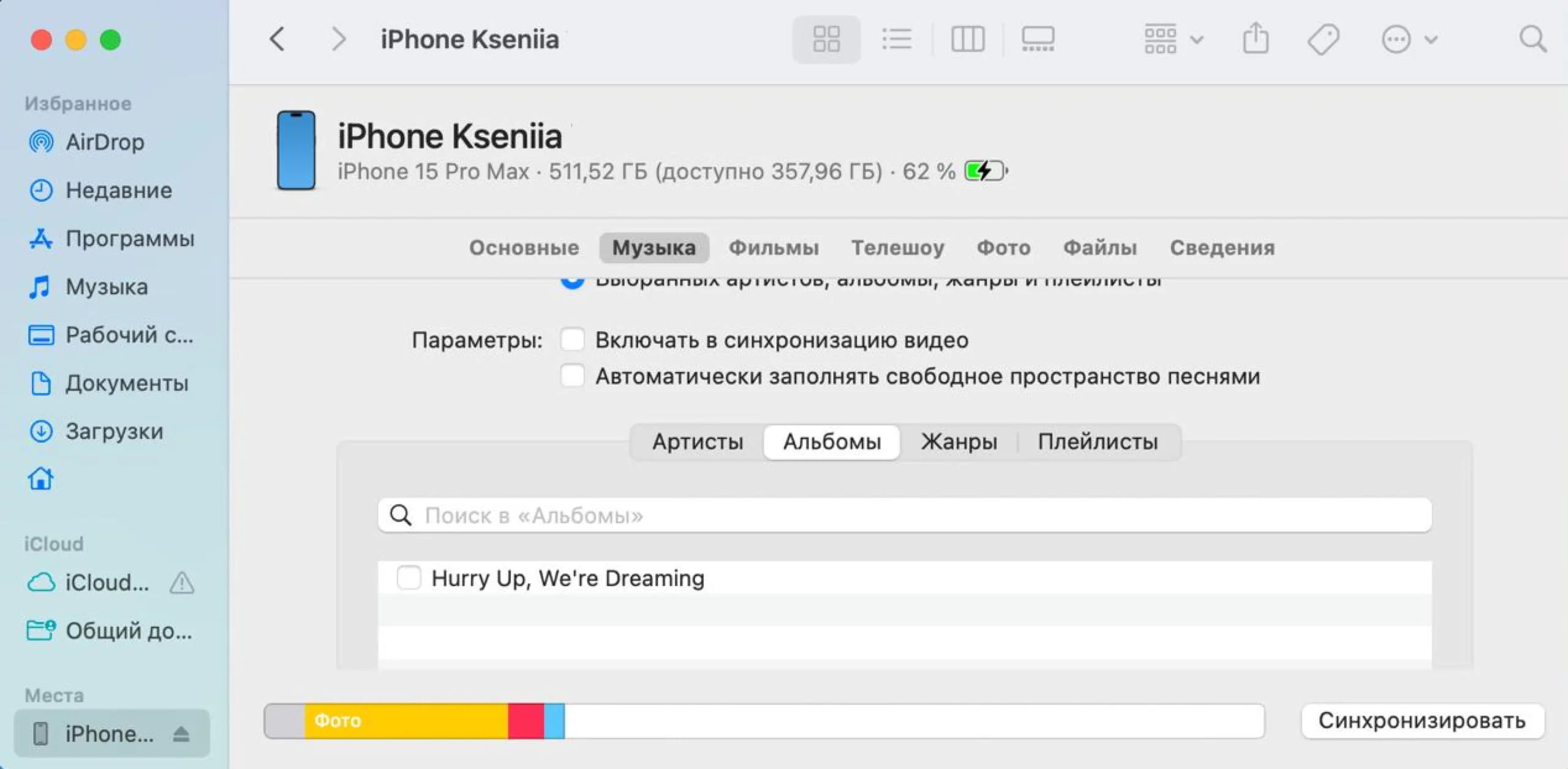Click the album search field
1568x769 pixels.
point(904,516)
